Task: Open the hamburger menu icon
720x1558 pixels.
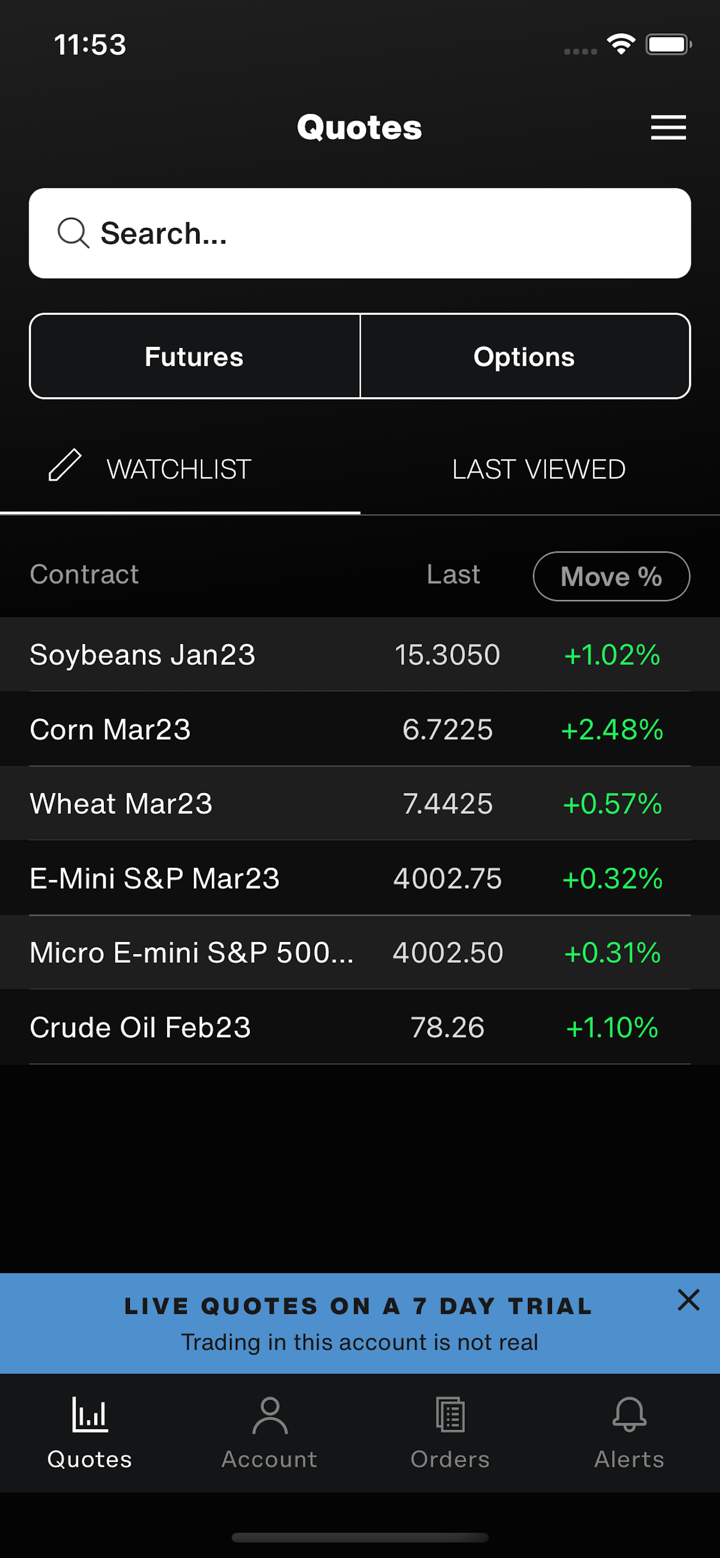Action: point(668,128)
